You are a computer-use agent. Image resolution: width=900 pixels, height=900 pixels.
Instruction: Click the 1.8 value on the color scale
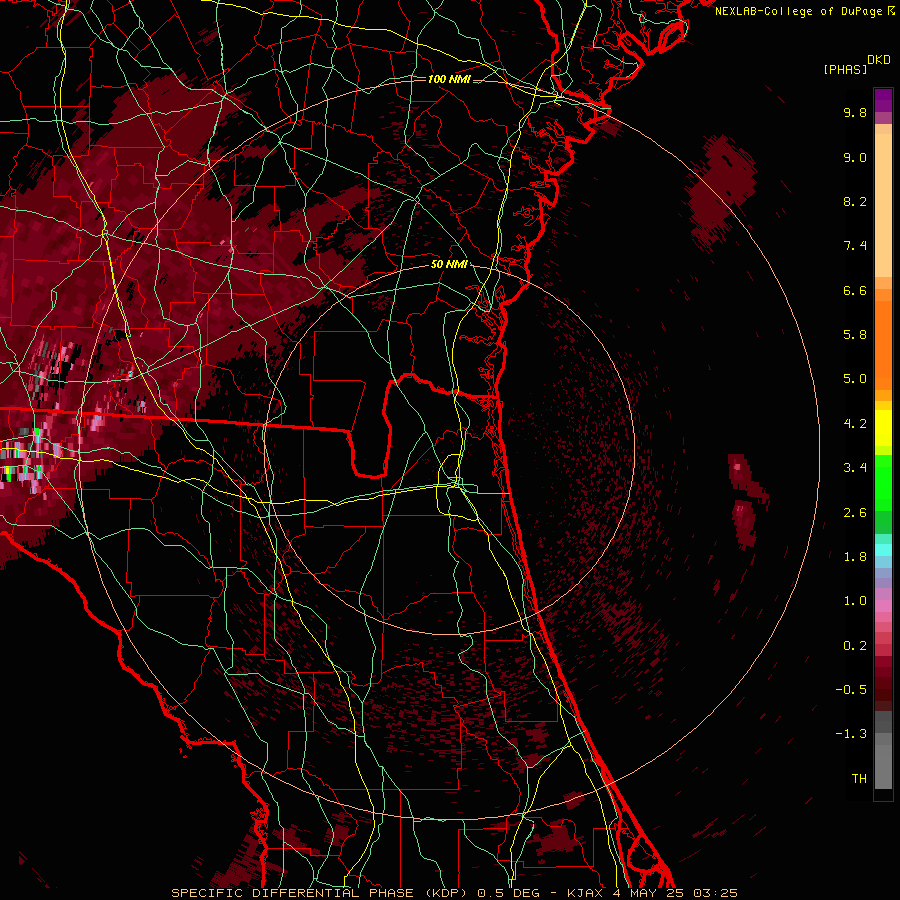pyautogui.click(x=855, y=557)
